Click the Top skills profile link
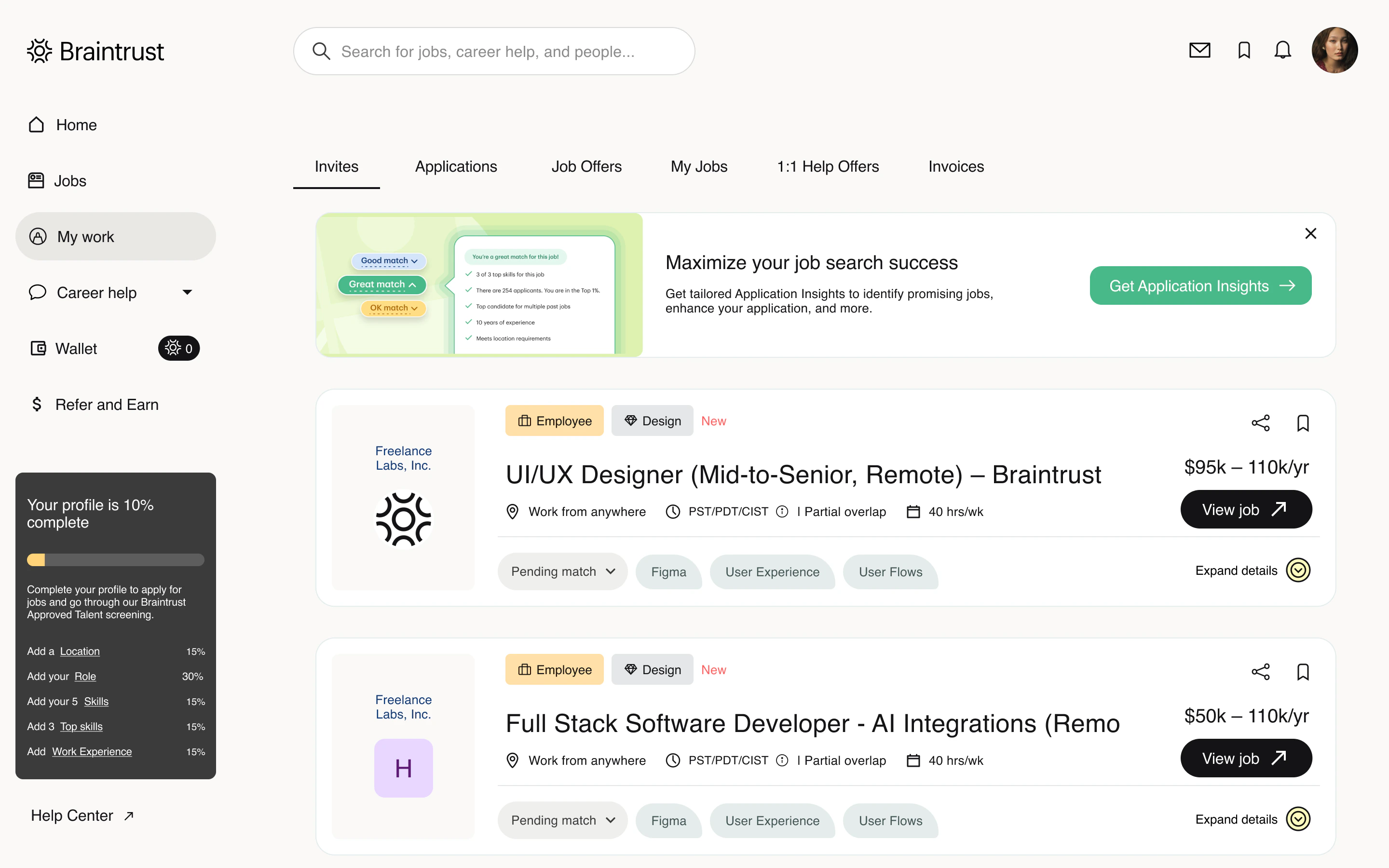The width and height of the screenshot is (1389, 868). point(81,726)
